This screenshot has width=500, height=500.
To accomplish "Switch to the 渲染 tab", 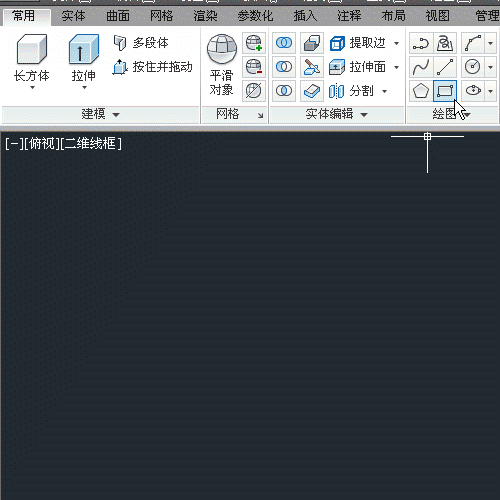I will pyautogui.click(x=206, y=16).
